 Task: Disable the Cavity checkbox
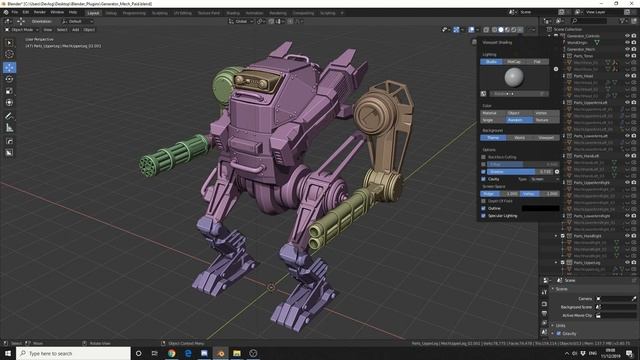tap(484, 179)
